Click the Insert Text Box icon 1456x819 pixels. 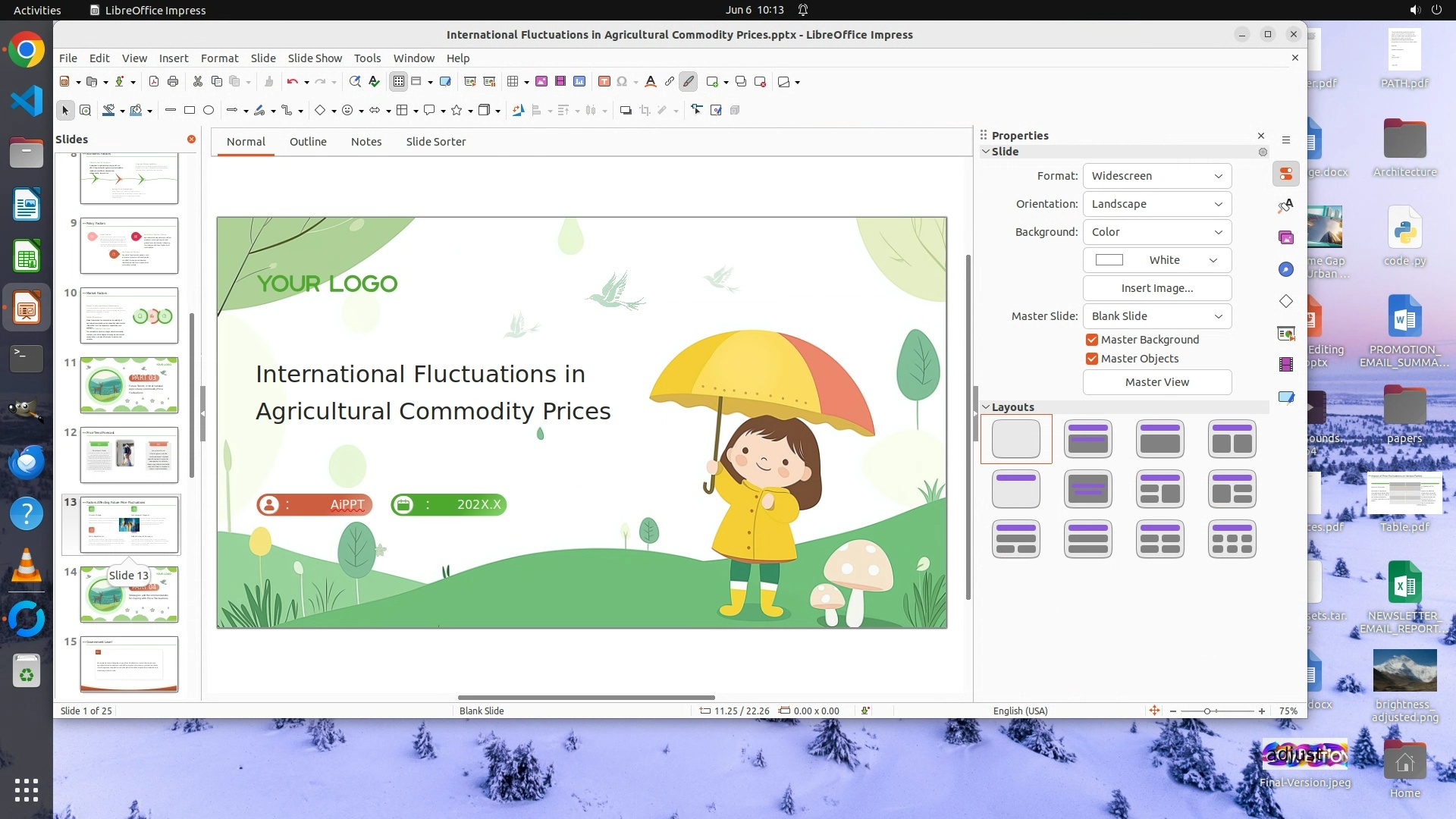click(604, 82)
